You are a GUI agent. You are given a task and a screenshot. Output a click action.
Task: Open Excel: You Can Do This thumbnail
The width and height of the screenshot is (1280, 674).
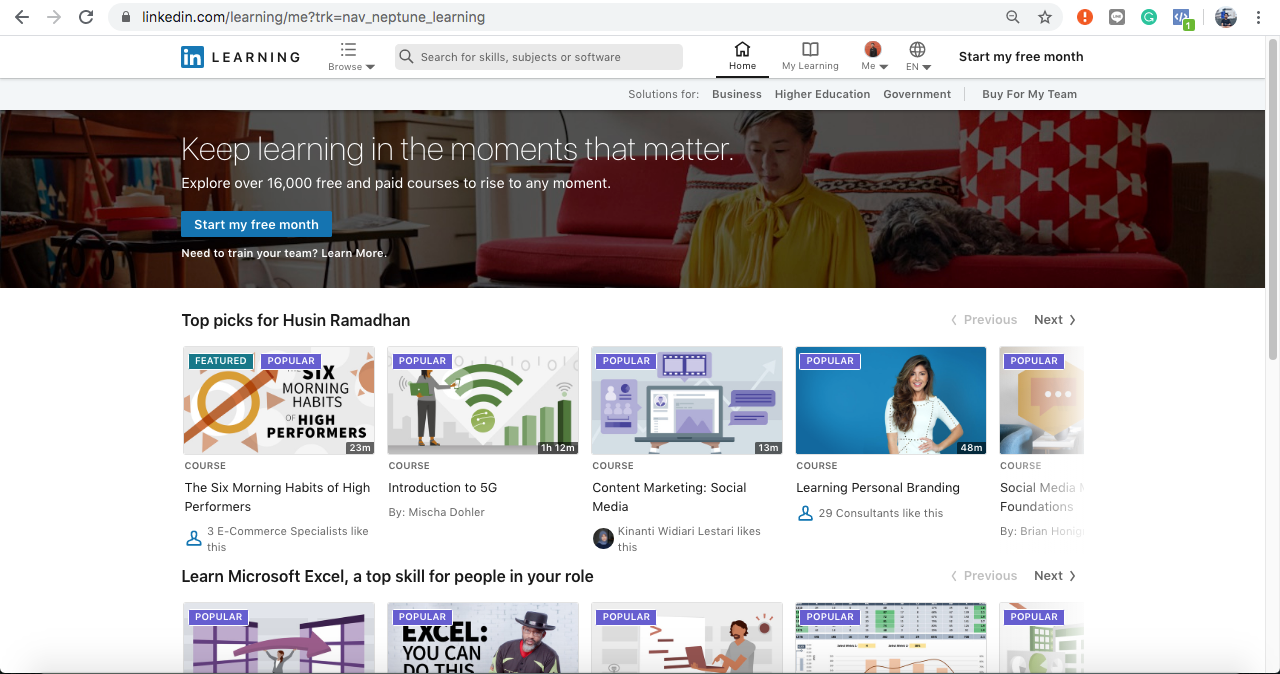pyautogui.click(x=483, y=638)
